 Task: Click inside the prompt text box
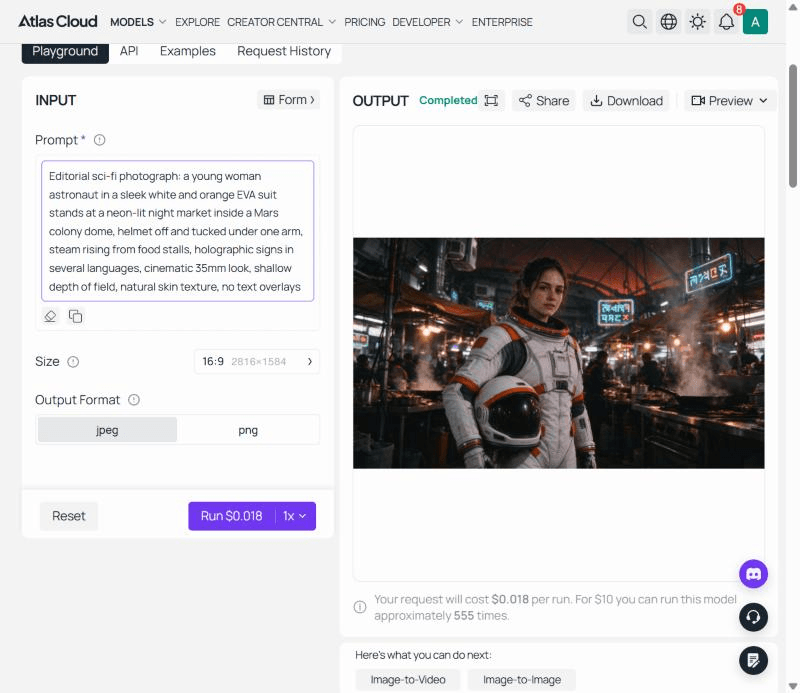coord(178,231)
